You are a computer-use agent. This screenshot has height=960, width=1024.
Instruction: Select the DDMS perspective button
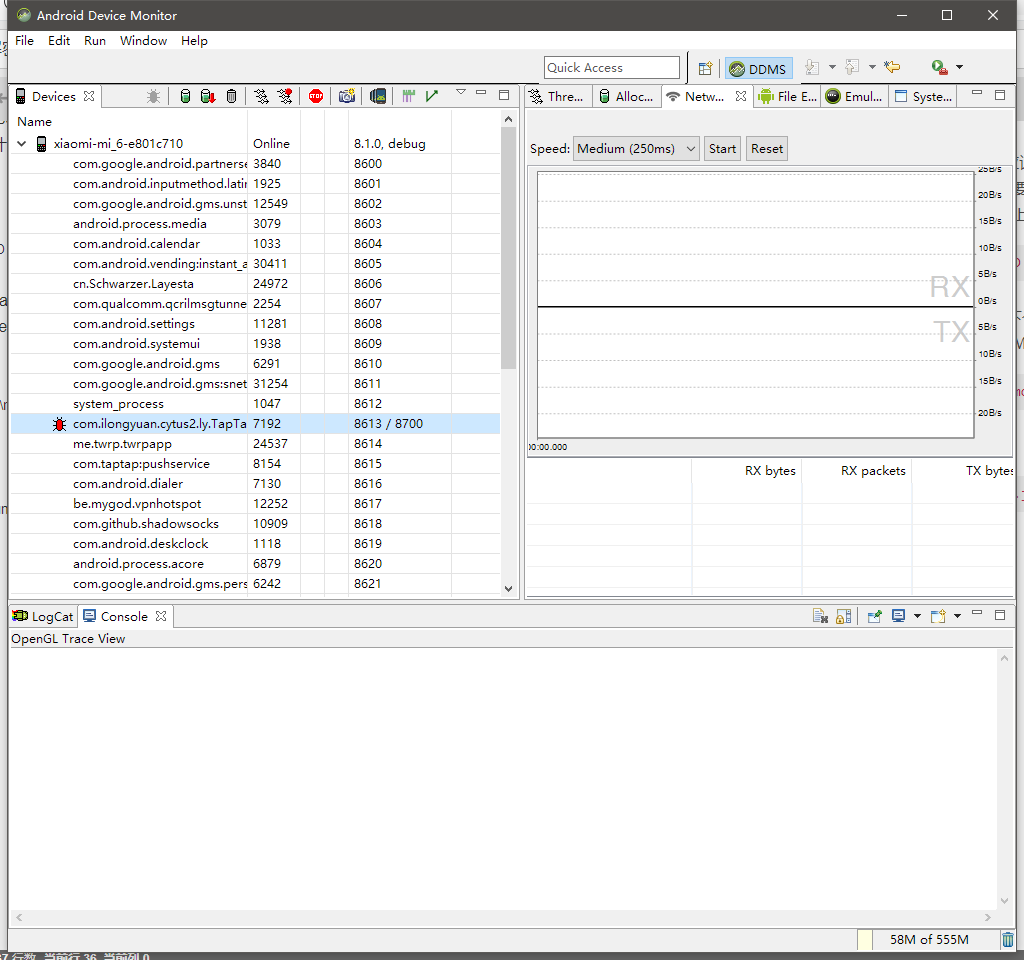point(758,69)
